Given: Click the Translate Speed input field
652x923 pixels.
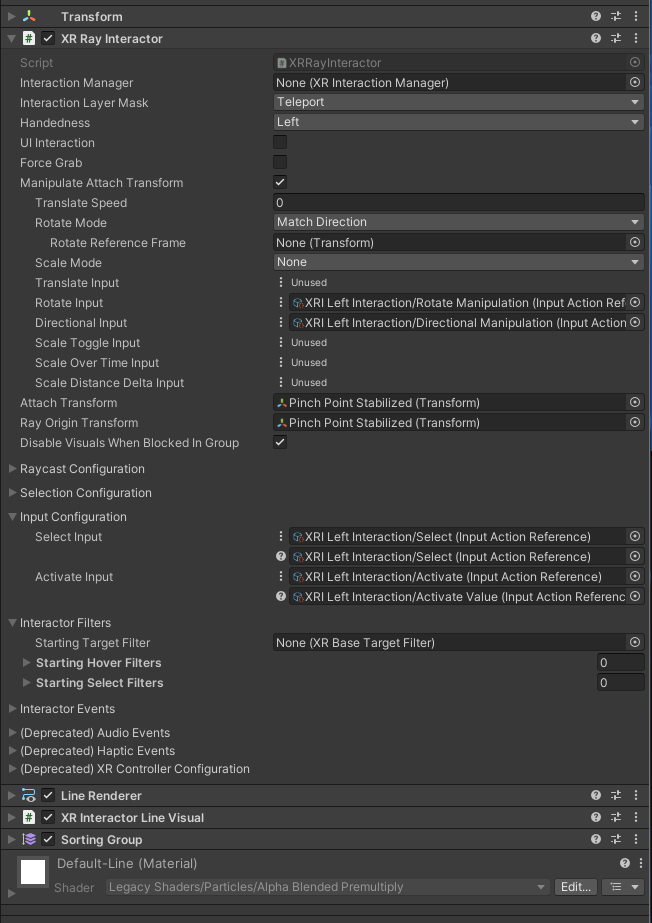Looking at the screenshot, I should pyautogui.click(x=458, y=203).
